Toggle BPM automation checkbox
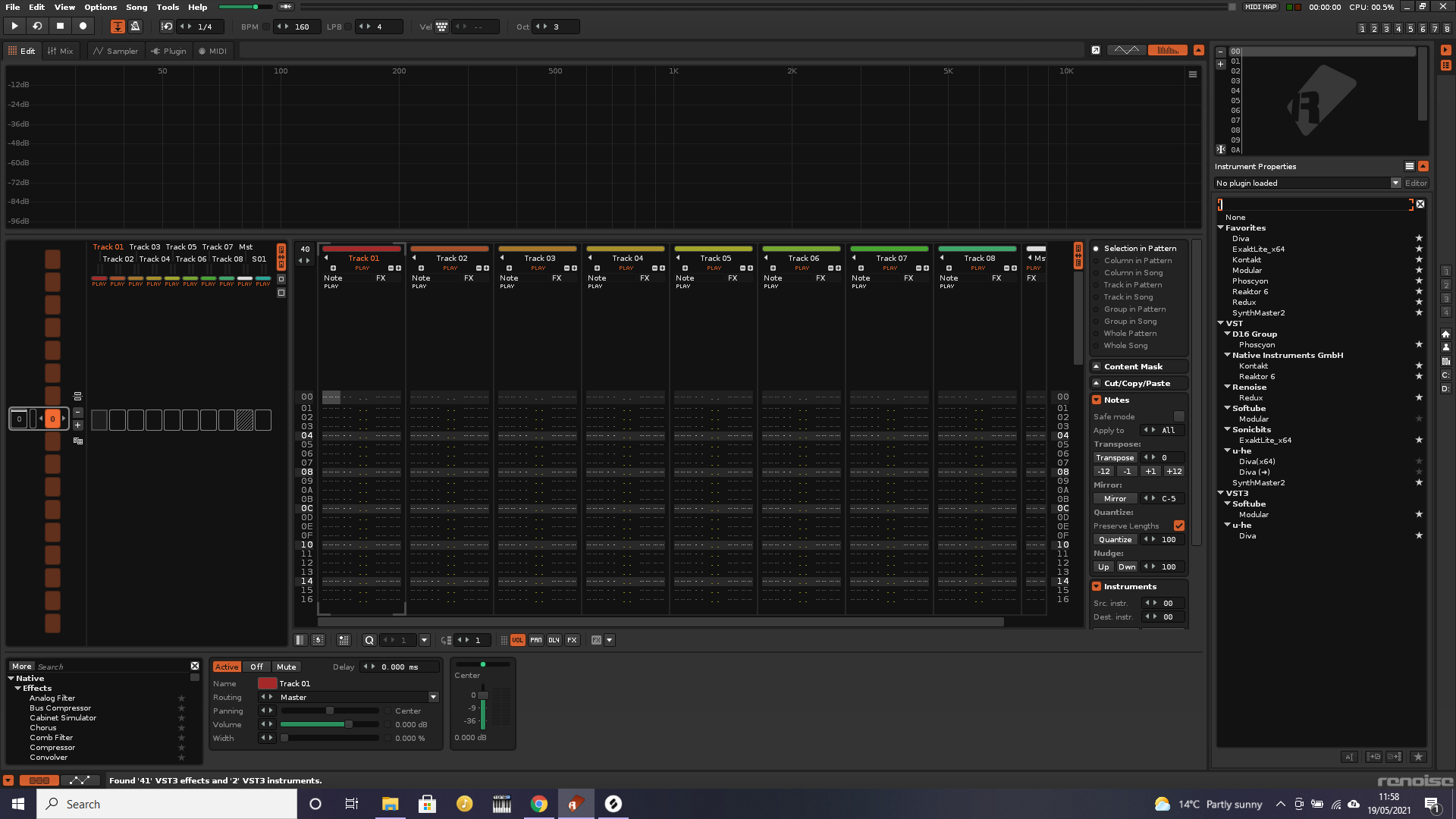 [x=266, y=27]
